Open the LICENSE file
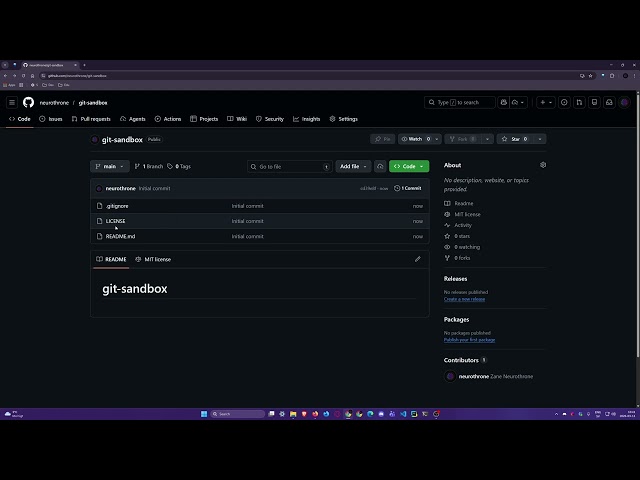 point(116,221)
